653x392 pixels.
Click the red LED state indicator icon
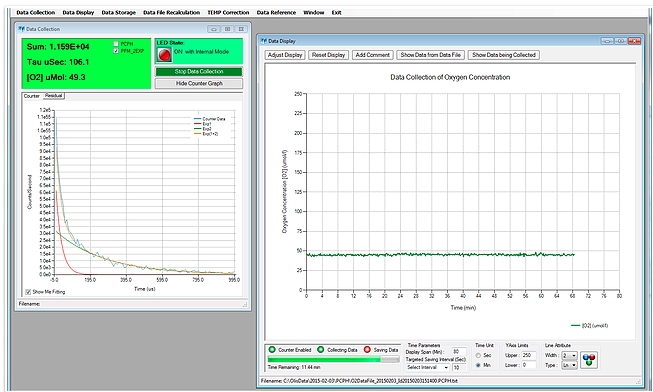pyautogui.click(x=164, y=55)
